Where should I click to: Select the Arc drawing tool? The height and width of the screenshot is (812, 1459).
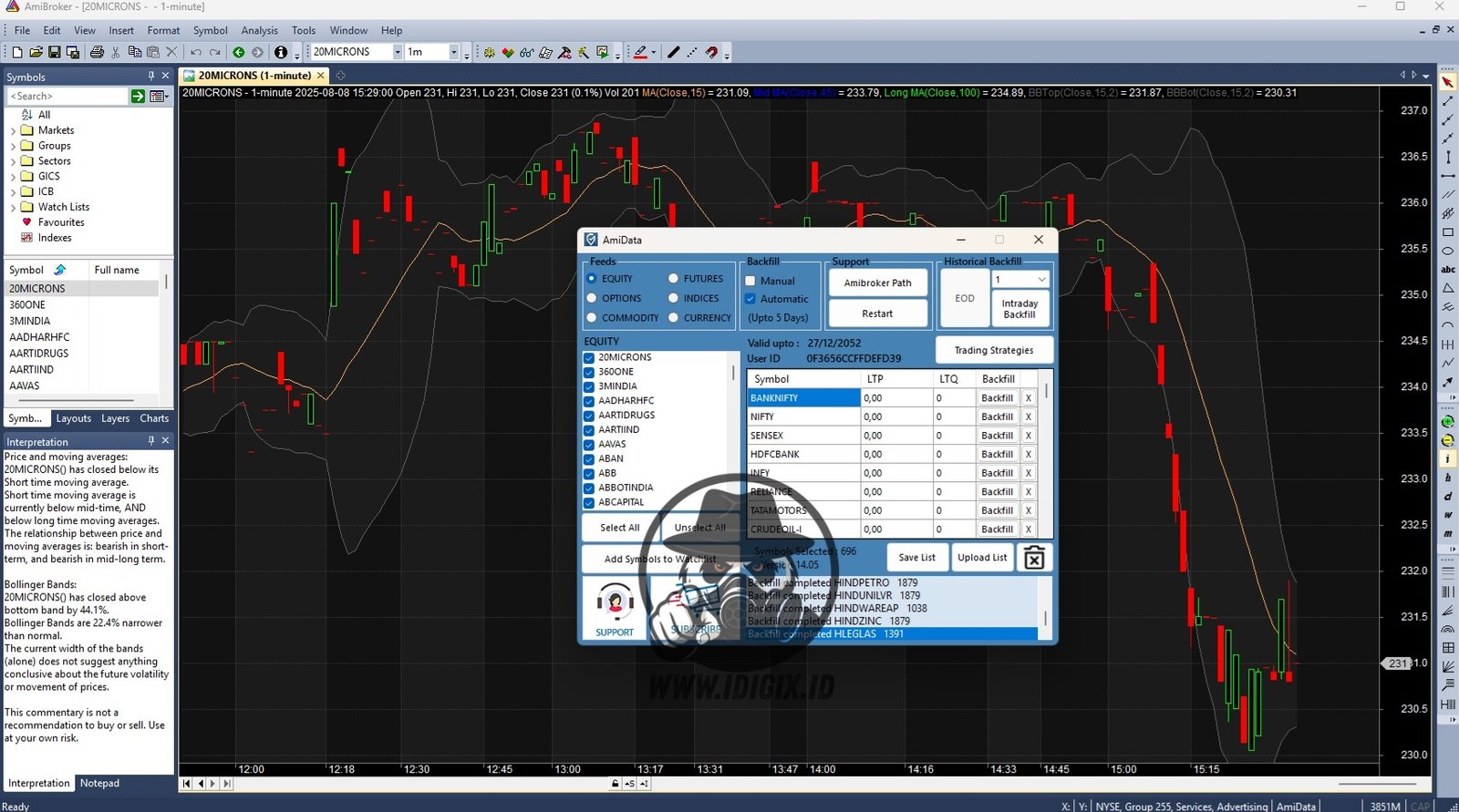1448,325
